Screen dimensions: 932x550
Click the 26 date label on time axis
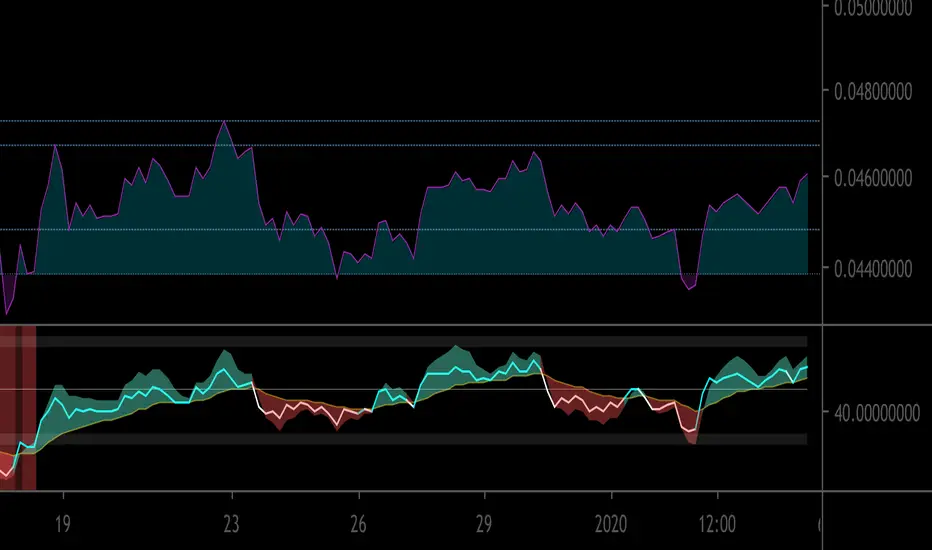(x=358, y=524)
